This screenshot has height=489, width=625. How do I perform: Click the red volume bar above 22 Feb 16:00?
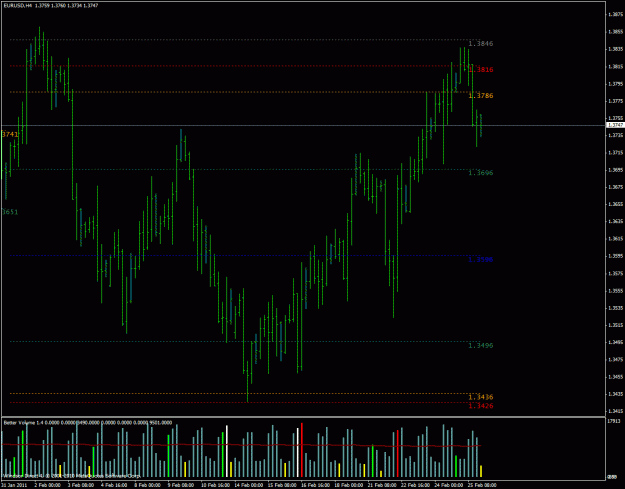point(398,454)
